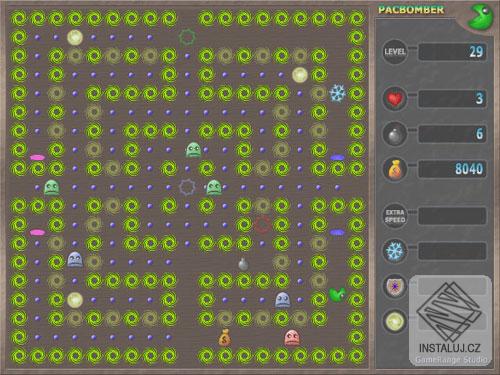The height and width of the screenshot is (375, 500).
Task: Click the EXTRA SPEED badge
Action: point(395,216)
